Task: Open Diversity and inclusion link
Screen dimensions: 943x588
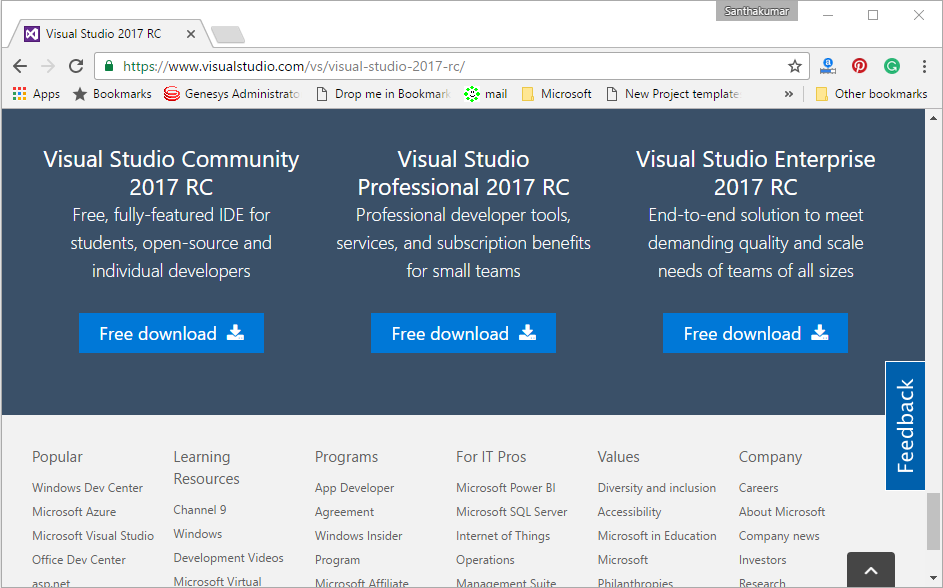Action: (x=657, y=488)
